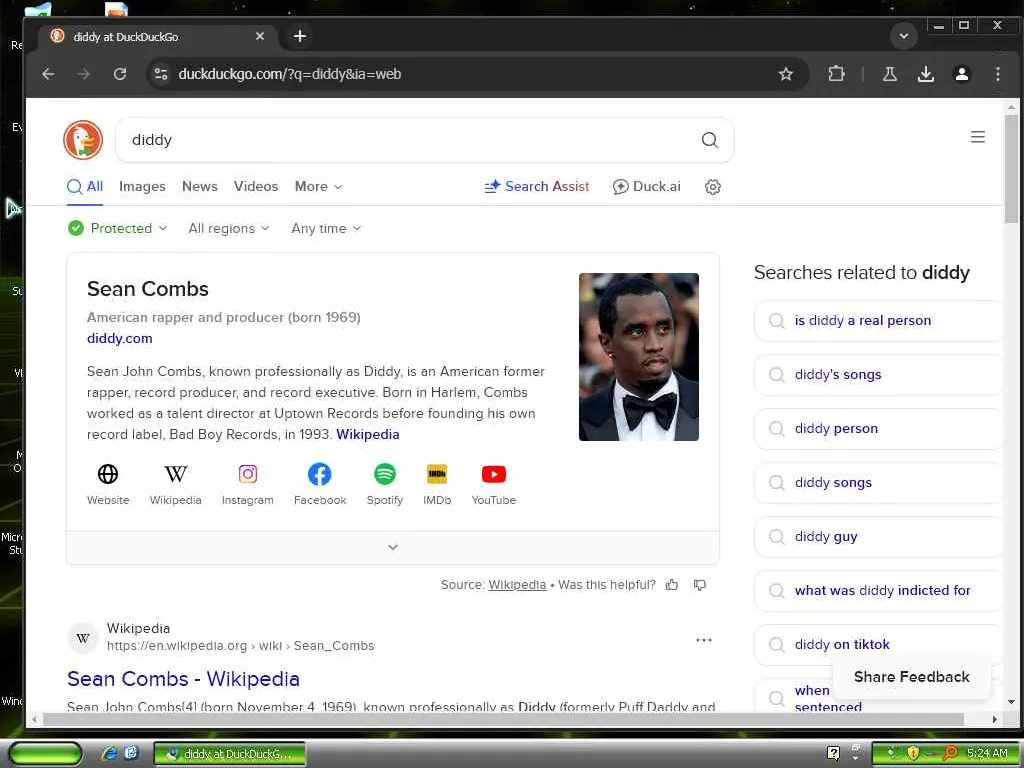Open the YouTube profile icon
Image resolution: width=1024 pixels, height=768 pixels.
(494, 474)
